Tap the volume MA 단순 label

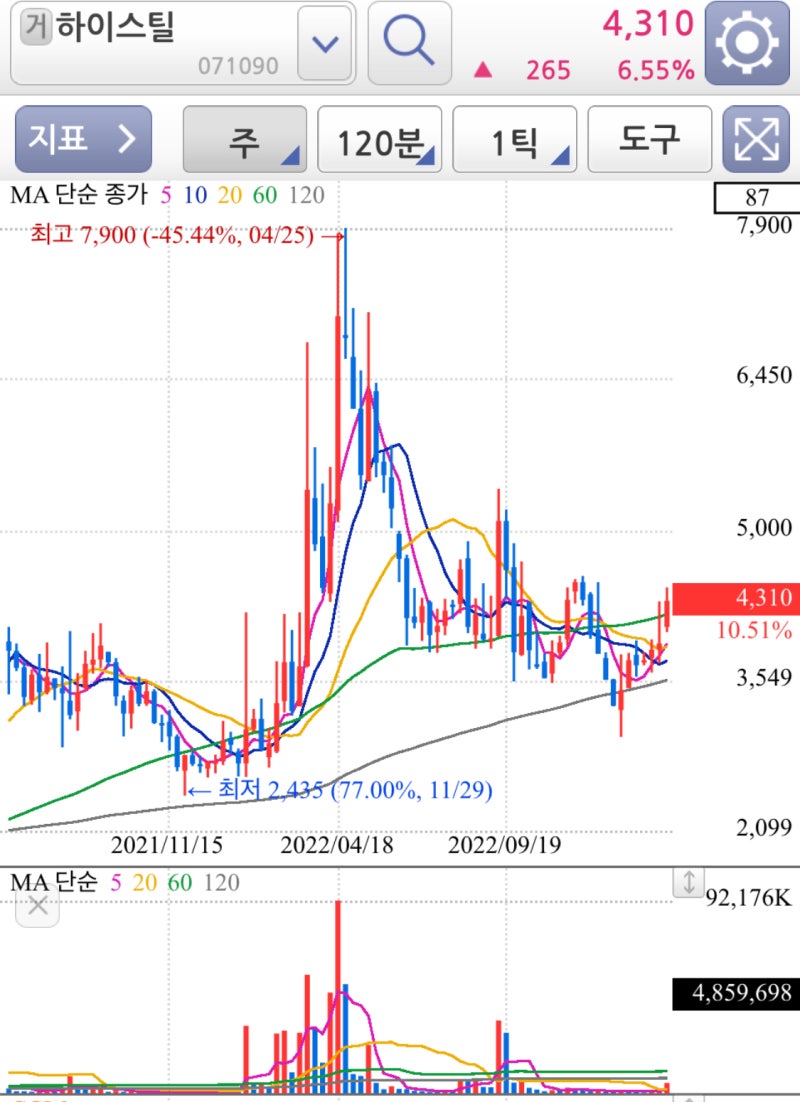click(54, 882)
